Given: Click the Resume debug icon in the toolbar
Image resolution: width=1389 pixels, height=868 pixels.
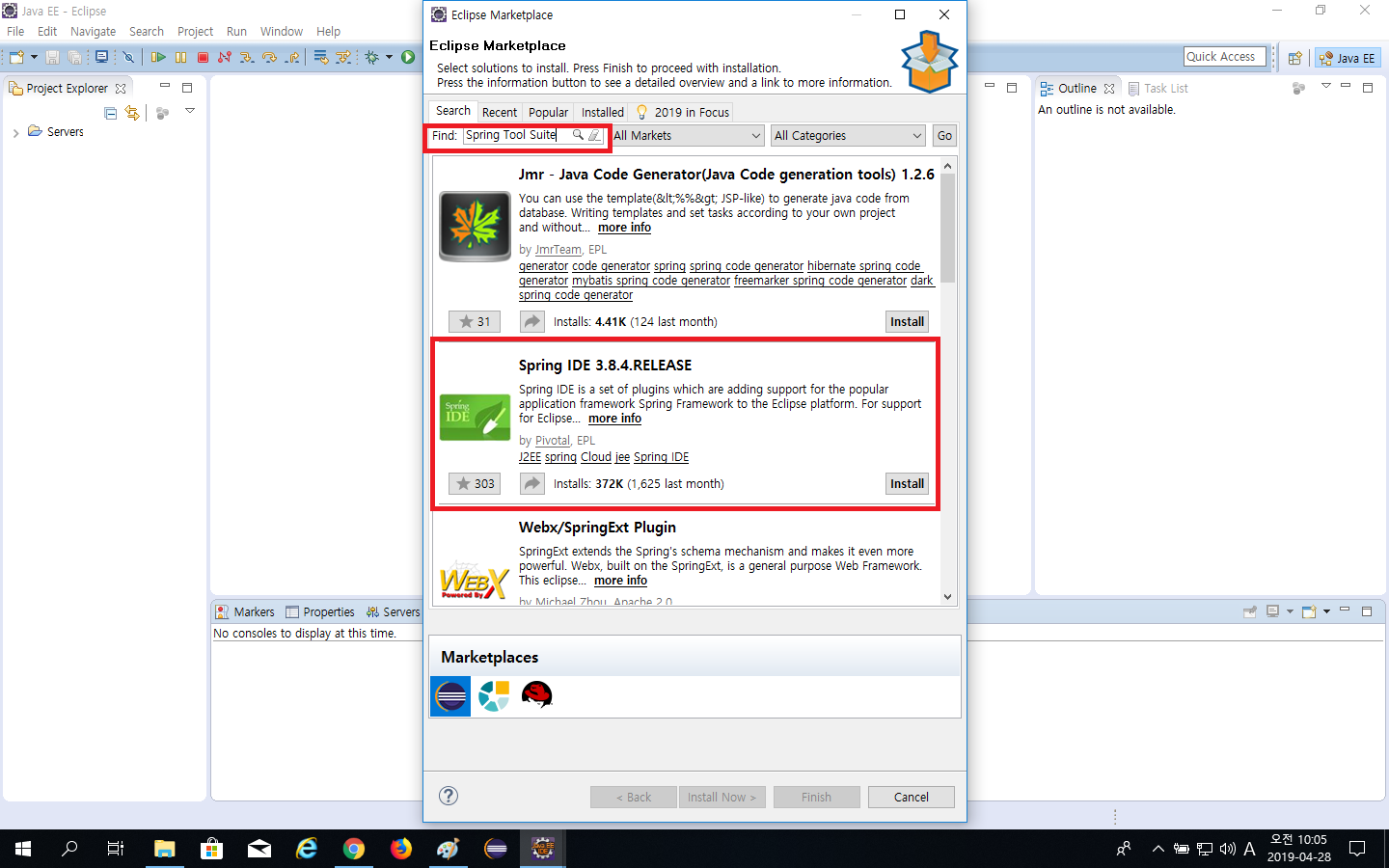Looking at the screenshot, I should click(158, 57).
